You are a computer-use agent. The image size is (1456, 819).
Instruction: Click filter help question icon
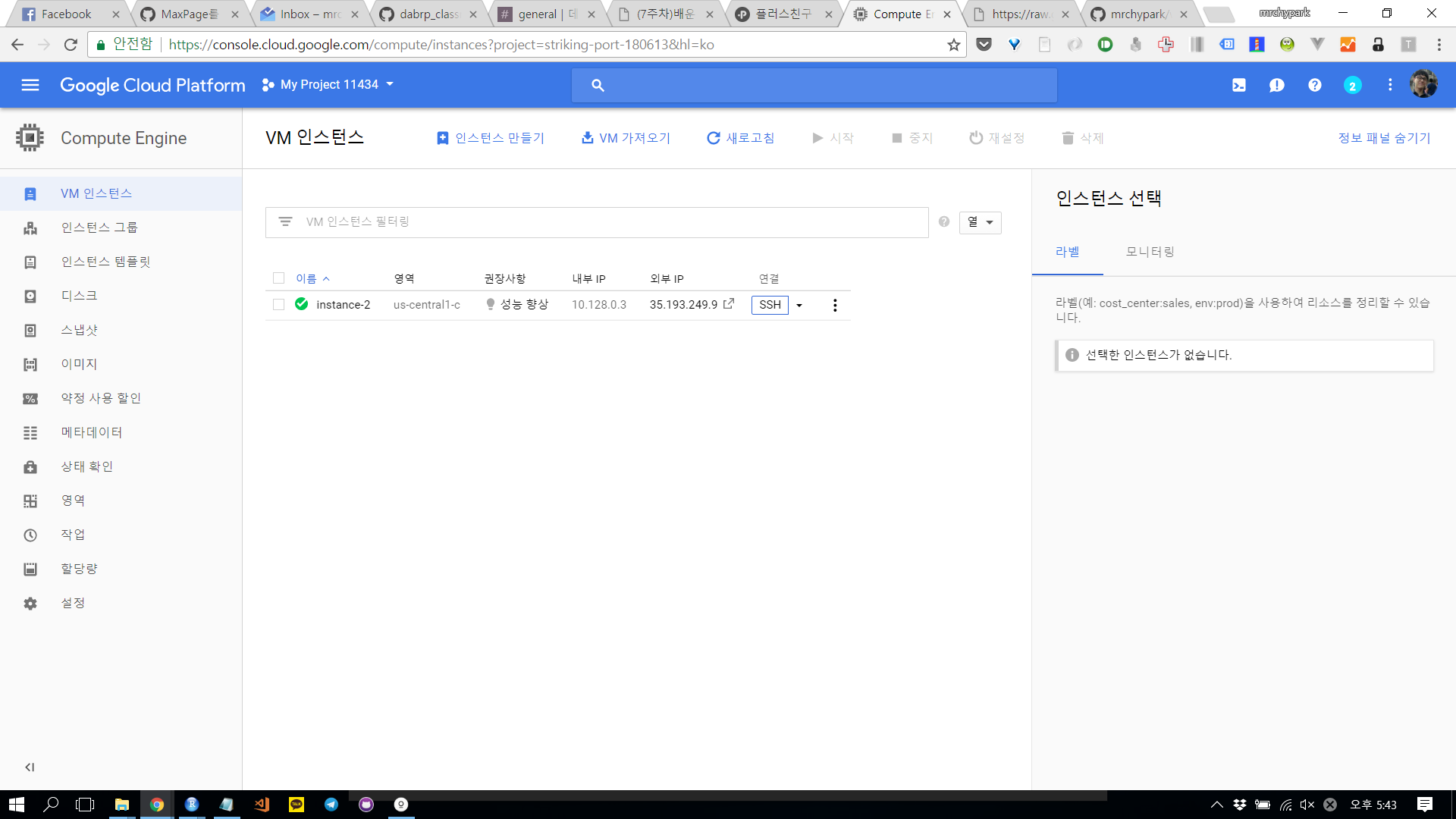943,221
